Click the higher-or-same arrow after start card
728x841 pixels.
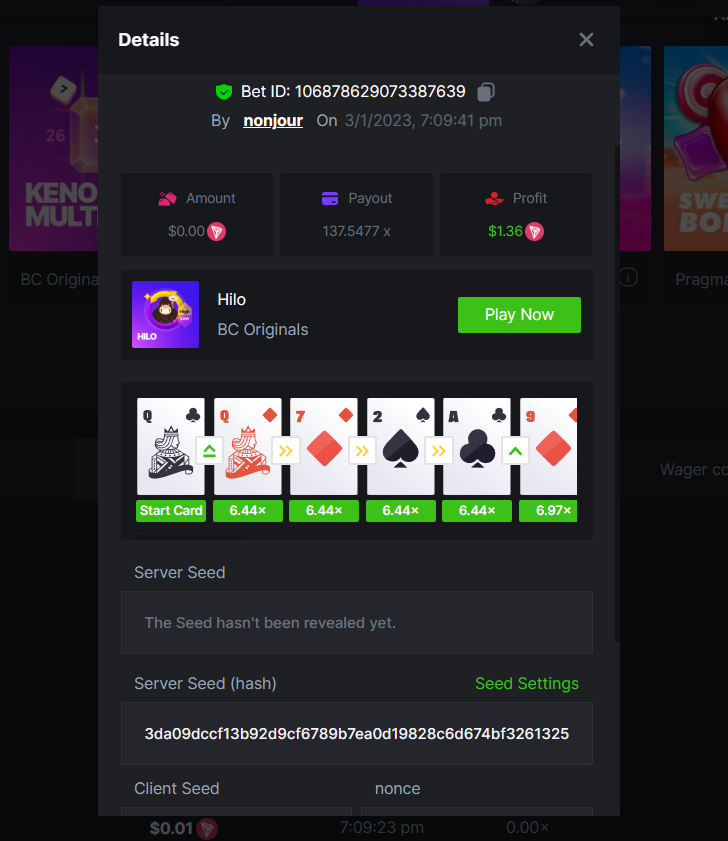(x=209, y=451)
